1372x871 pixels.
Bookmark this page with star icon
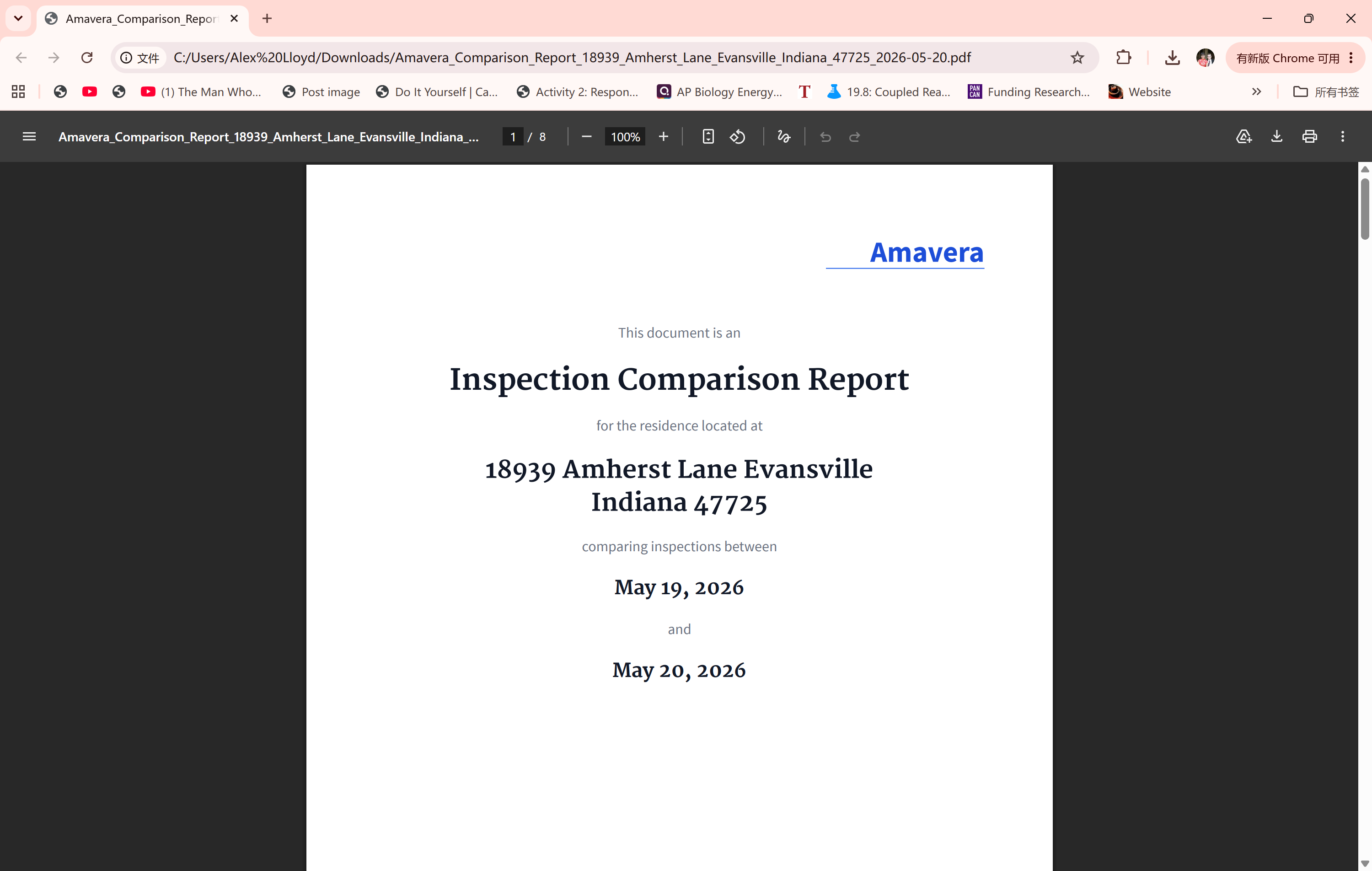tap(1077, 58)
